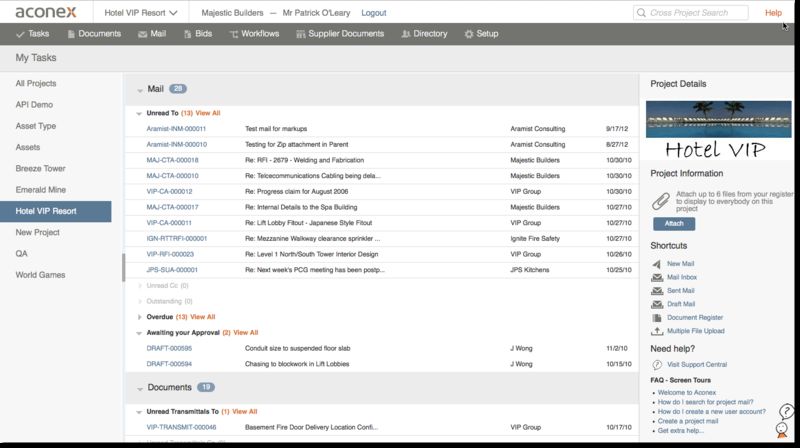
Task: Open mail VIP-CA-000012
Action: tap(169, 192)
